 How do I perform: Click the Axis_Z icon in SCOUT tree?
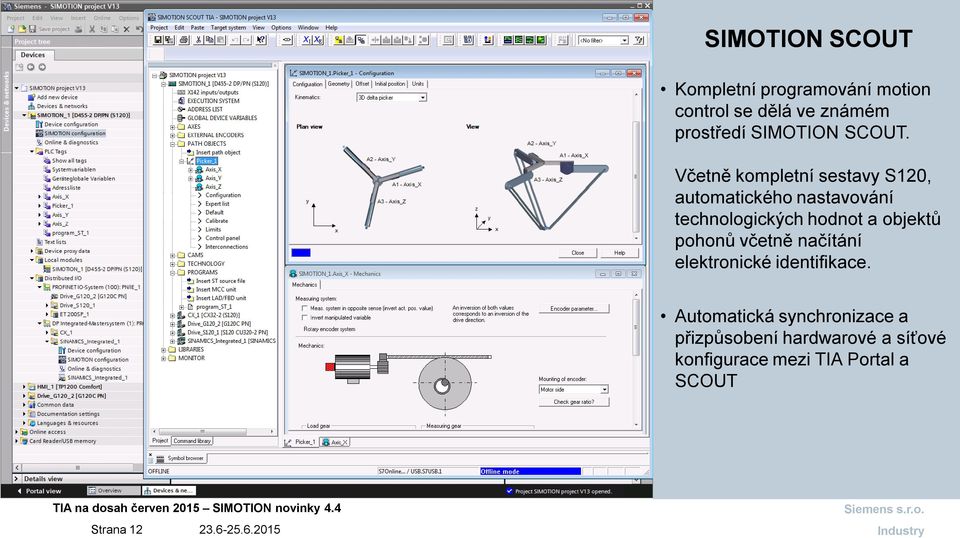tap(199, 187)
